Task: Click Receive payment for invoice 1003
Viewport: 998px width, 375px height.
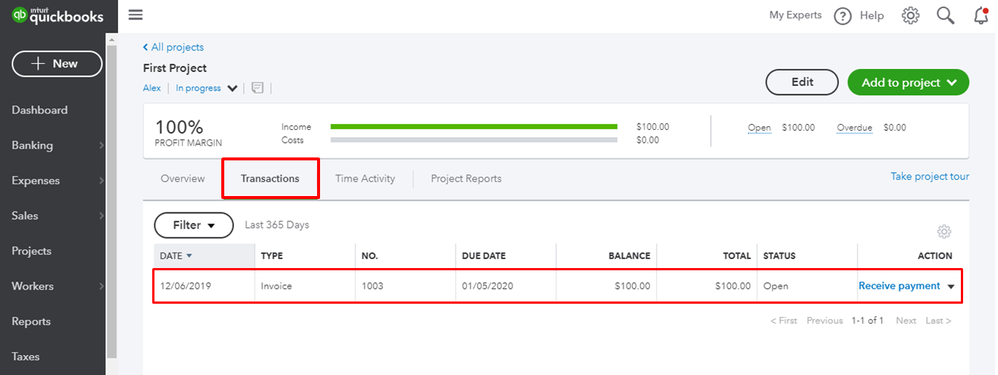Action: point(899,286)
